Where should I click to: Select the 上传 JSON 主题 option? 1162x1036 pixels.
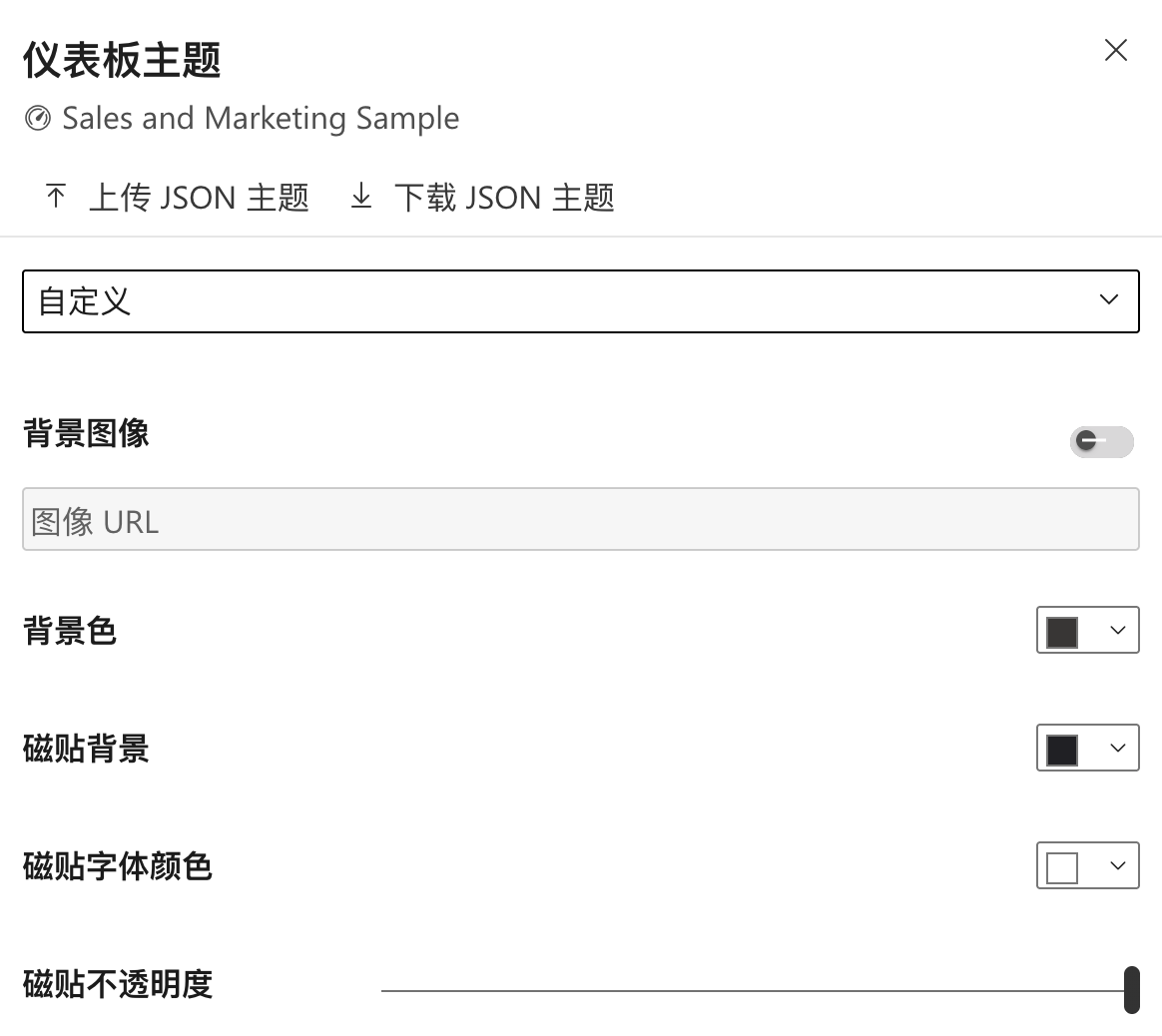click(x=200, y=198)
